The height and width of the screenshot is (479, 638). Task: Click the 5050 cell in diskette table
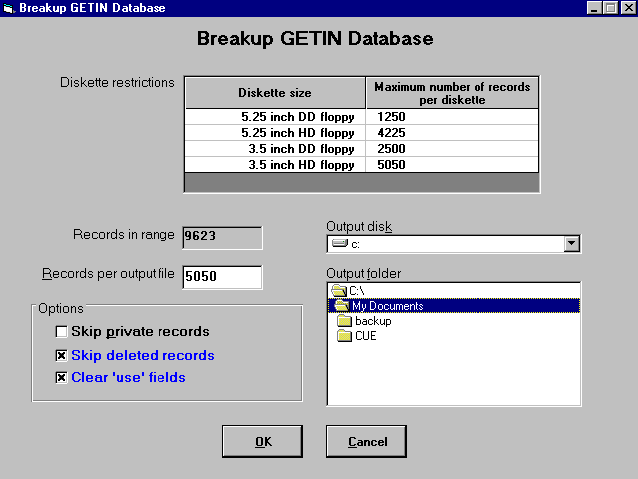pos(452,164)
